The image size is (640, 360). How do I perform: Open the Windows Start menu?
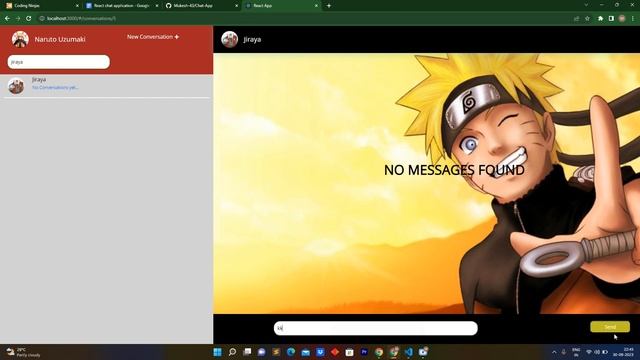(x=218, y=352)
